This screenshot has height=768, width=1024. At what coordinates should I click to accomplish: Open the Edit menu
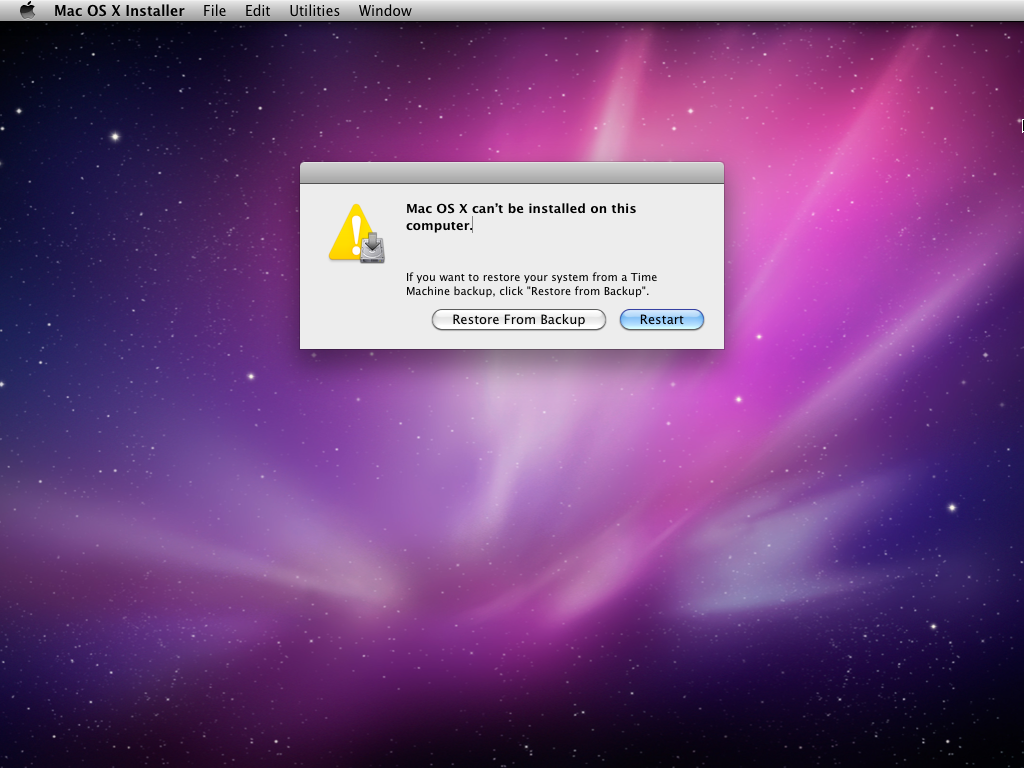coord(257,11)
